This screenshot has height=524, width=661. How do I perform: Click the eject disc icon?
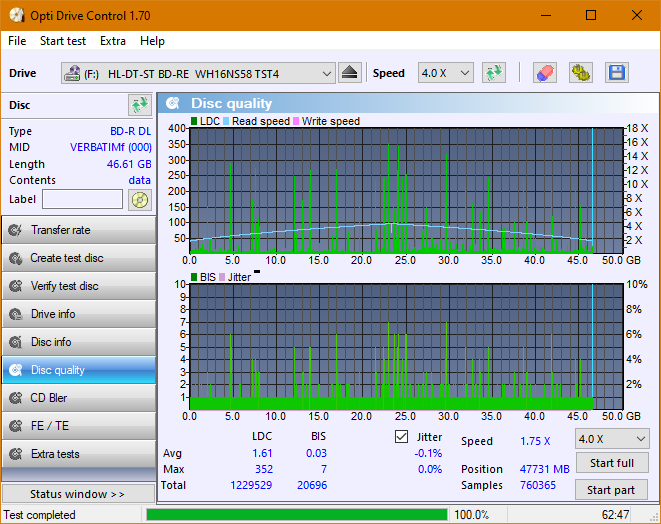[x=349, y=73]
